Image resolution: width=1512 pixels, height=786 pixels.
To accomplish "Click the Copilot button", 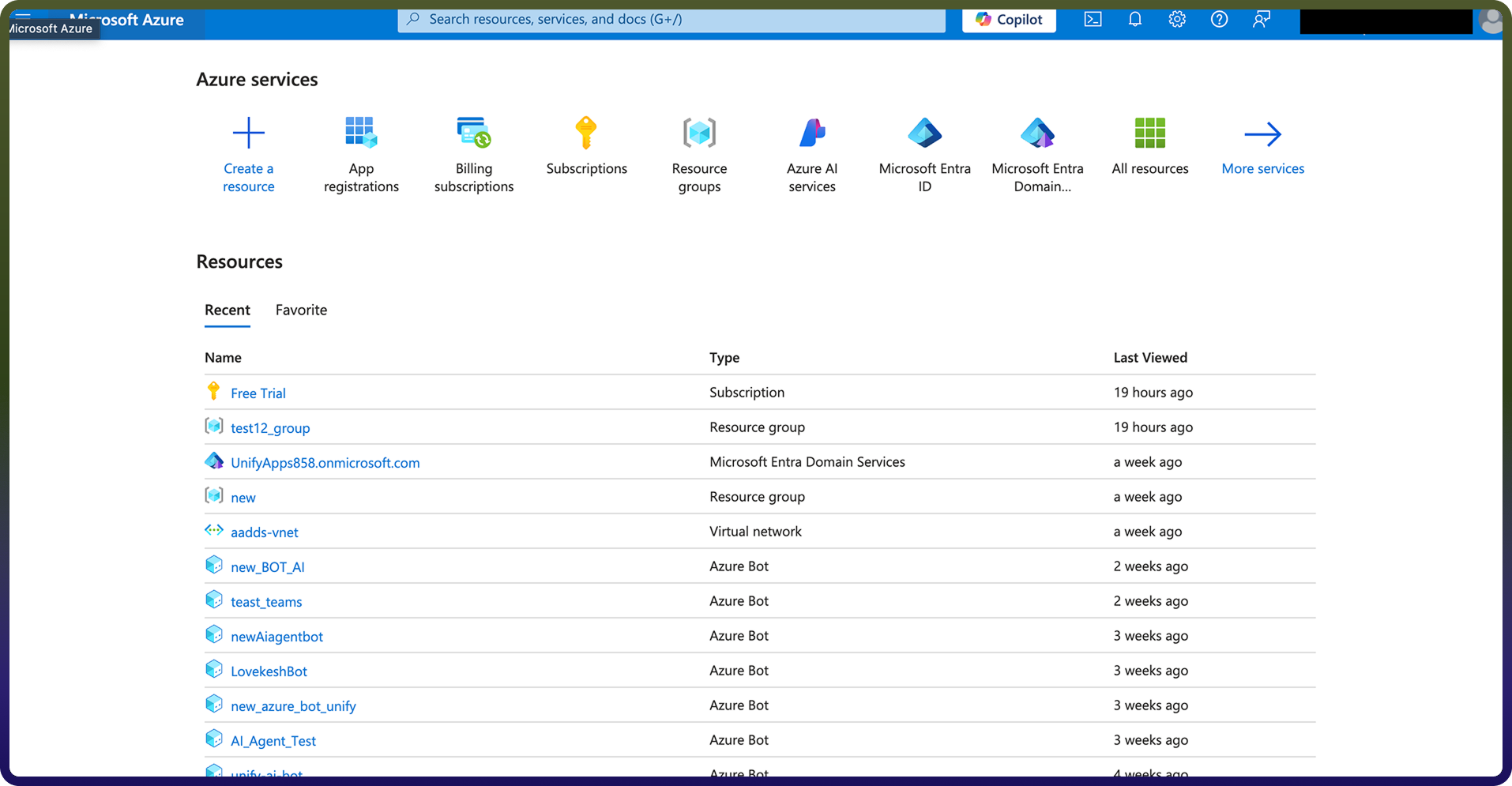I will [1009, 20].
